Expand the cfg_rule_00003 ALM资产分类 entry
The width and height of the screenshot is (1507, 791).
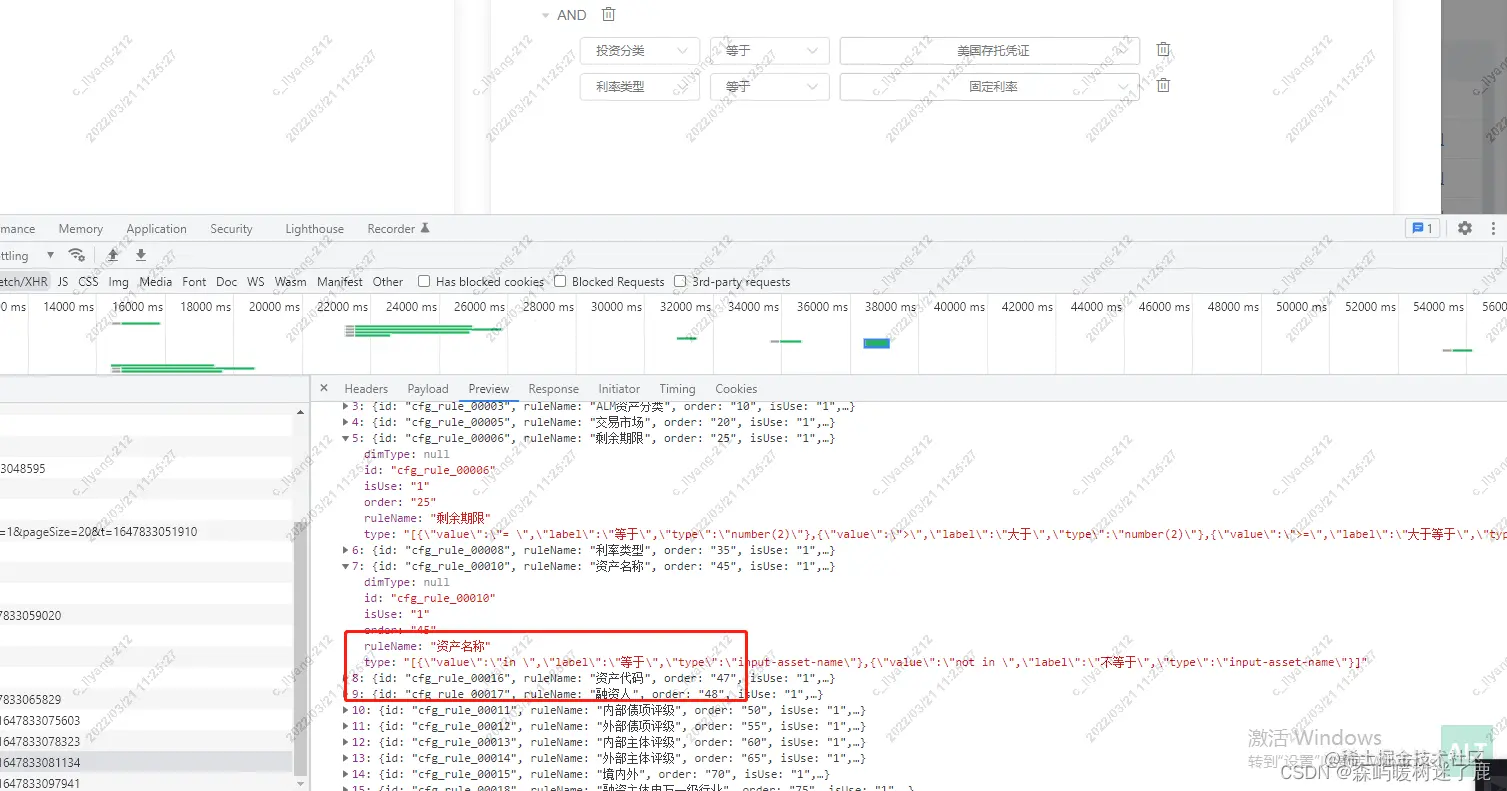(346, 406)
